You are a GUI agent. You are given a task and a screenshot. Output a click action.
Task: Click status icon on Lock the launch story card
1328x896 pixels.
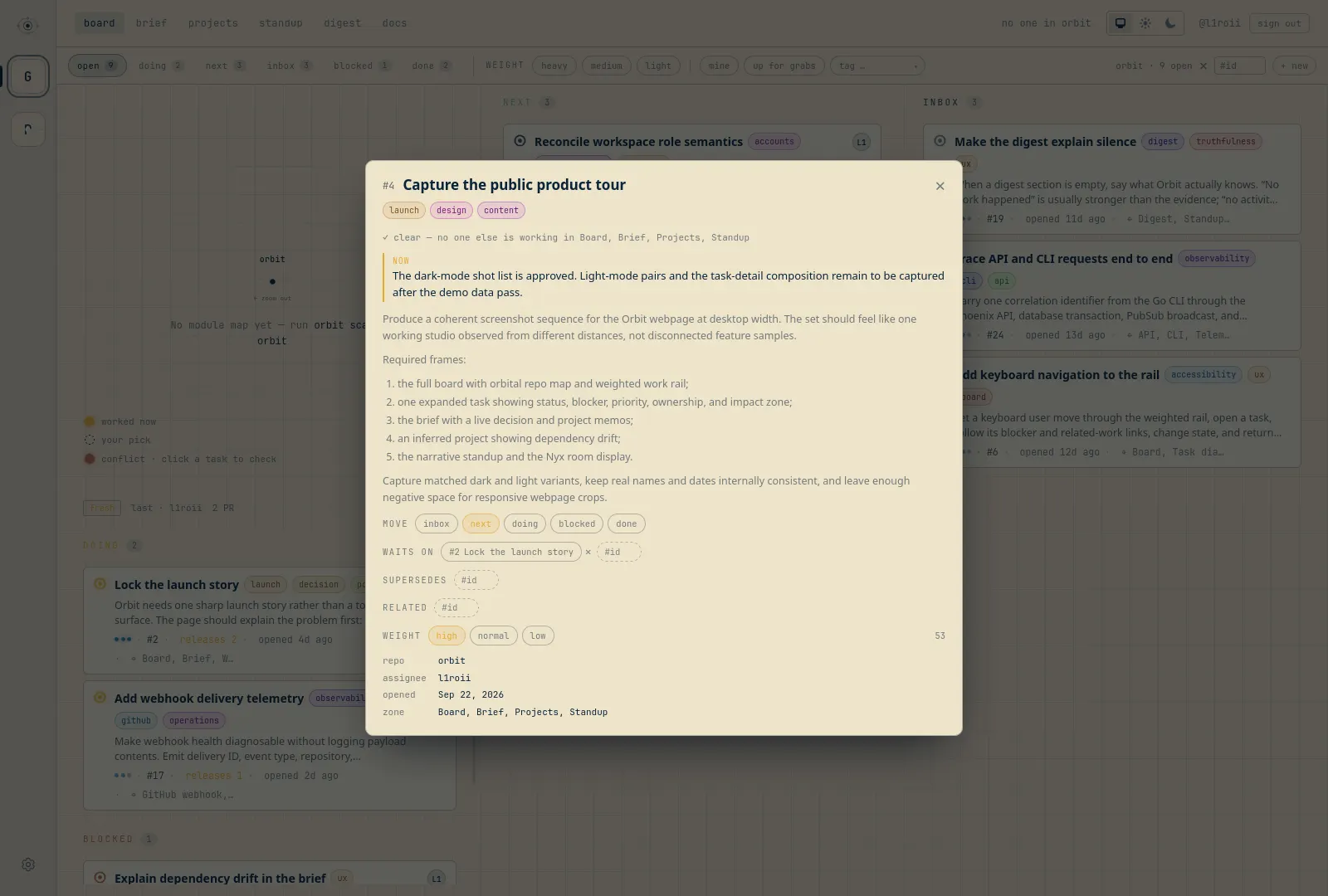pyautogui.click(x=100, y=584)
